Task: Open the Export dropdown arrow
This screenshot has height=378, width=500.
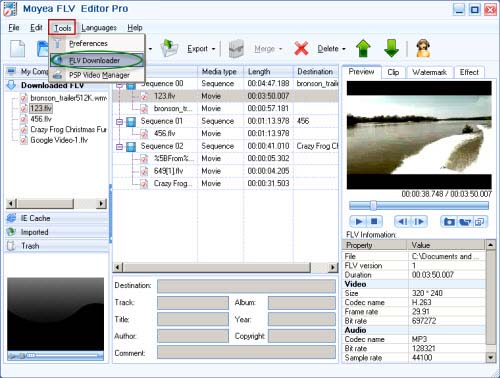Action: [x=214, y=49]
